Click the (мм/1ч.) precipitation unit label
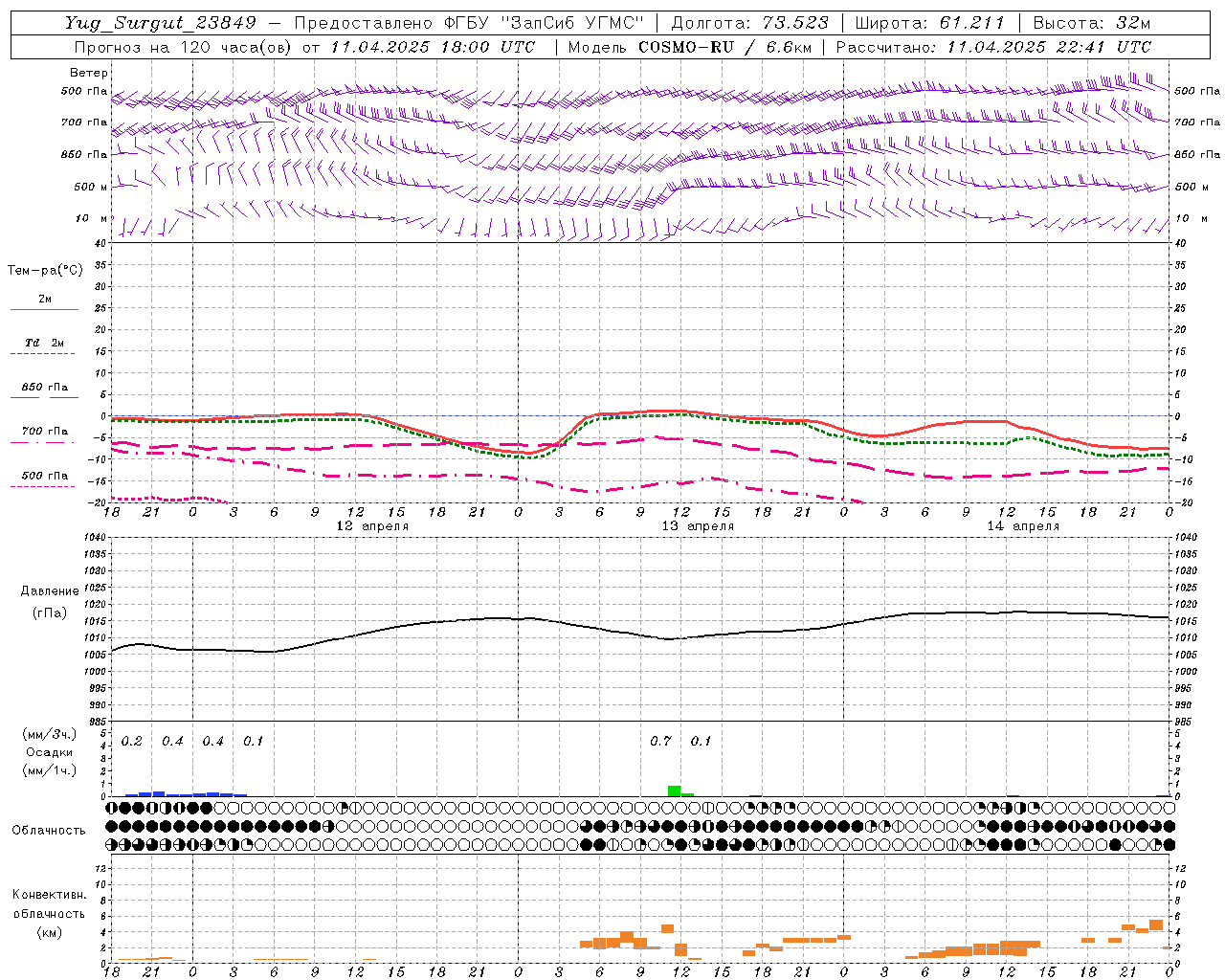The image size is (1225, 980). coord(50,770)
